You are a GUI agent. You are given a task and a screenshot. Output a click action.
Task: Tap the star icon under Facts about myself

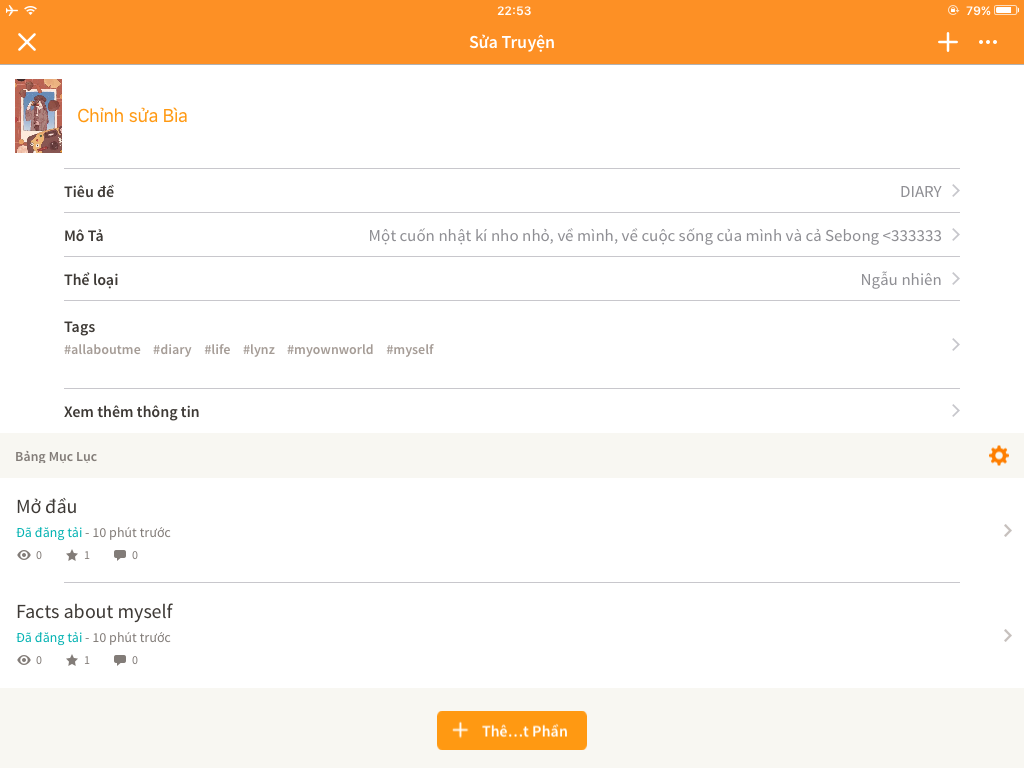(x=72, y=660)
